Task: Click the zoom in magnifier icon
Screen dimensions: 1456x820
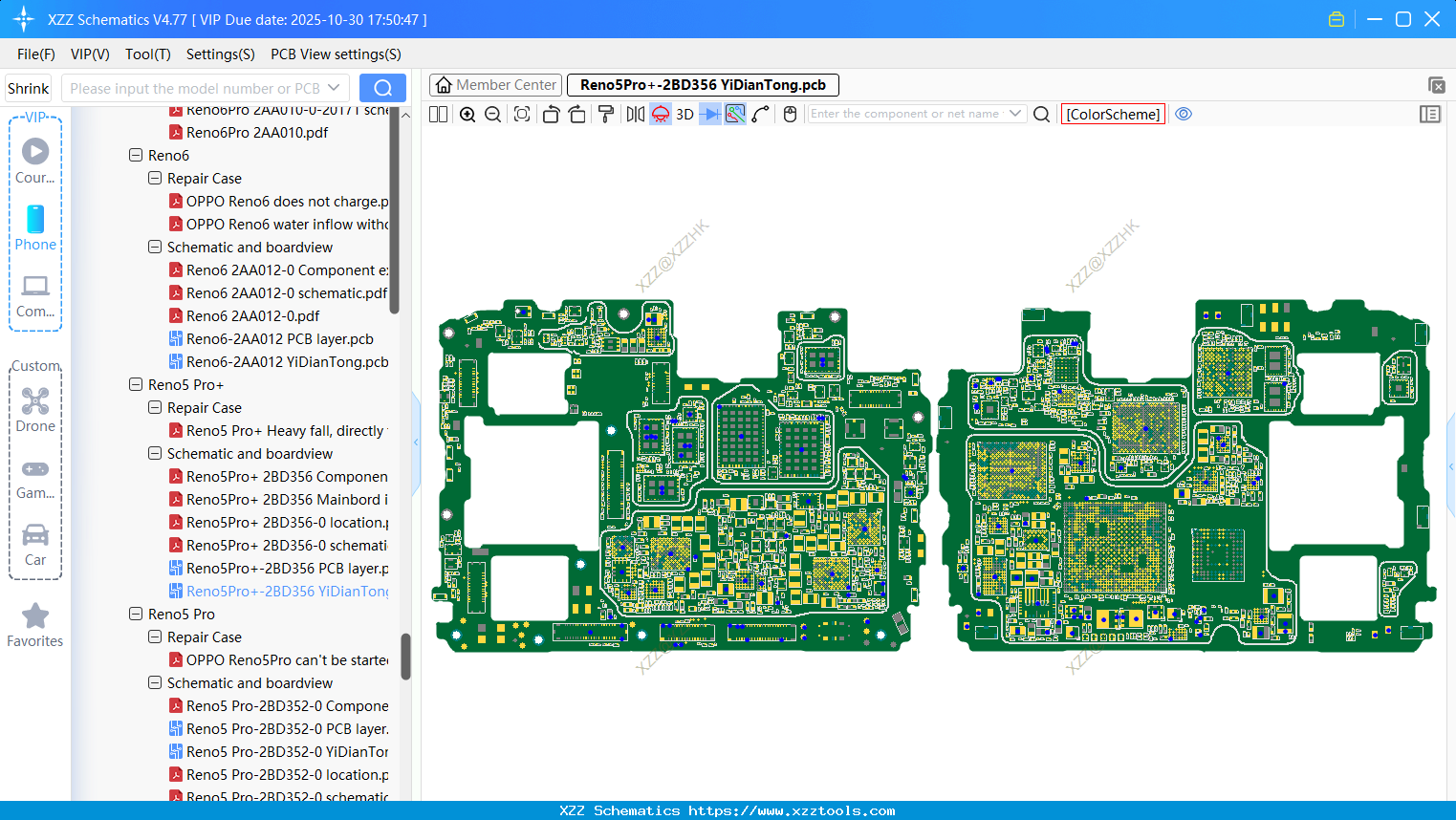Action: 467,115
